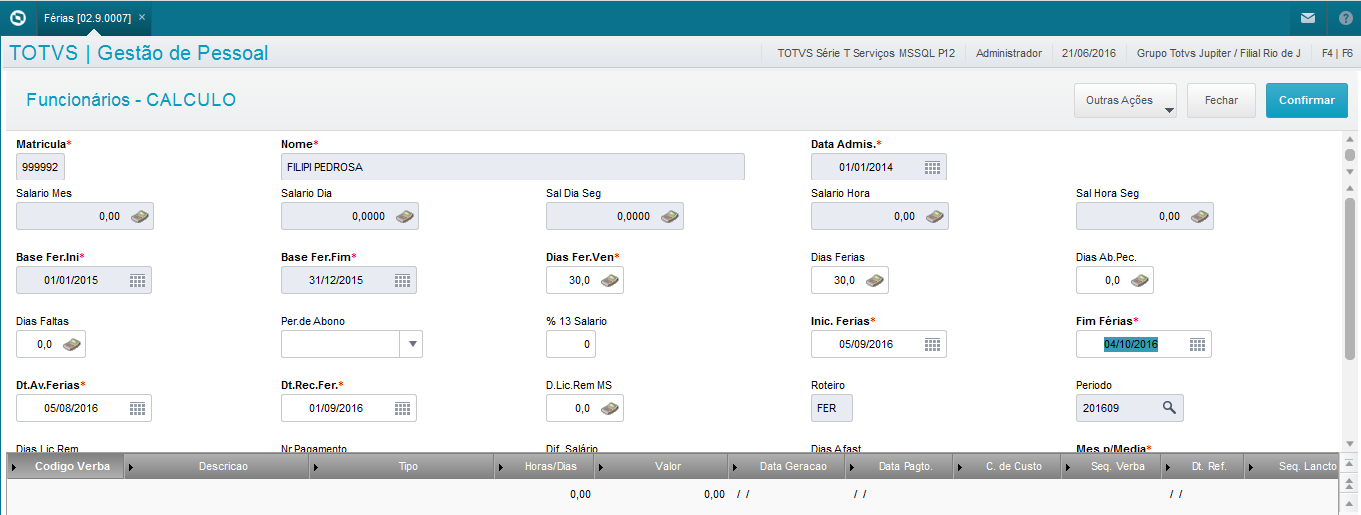The image size is (1361, 515).
Task: Open calculator for Dias Ferias
Action: coord(875,281)
